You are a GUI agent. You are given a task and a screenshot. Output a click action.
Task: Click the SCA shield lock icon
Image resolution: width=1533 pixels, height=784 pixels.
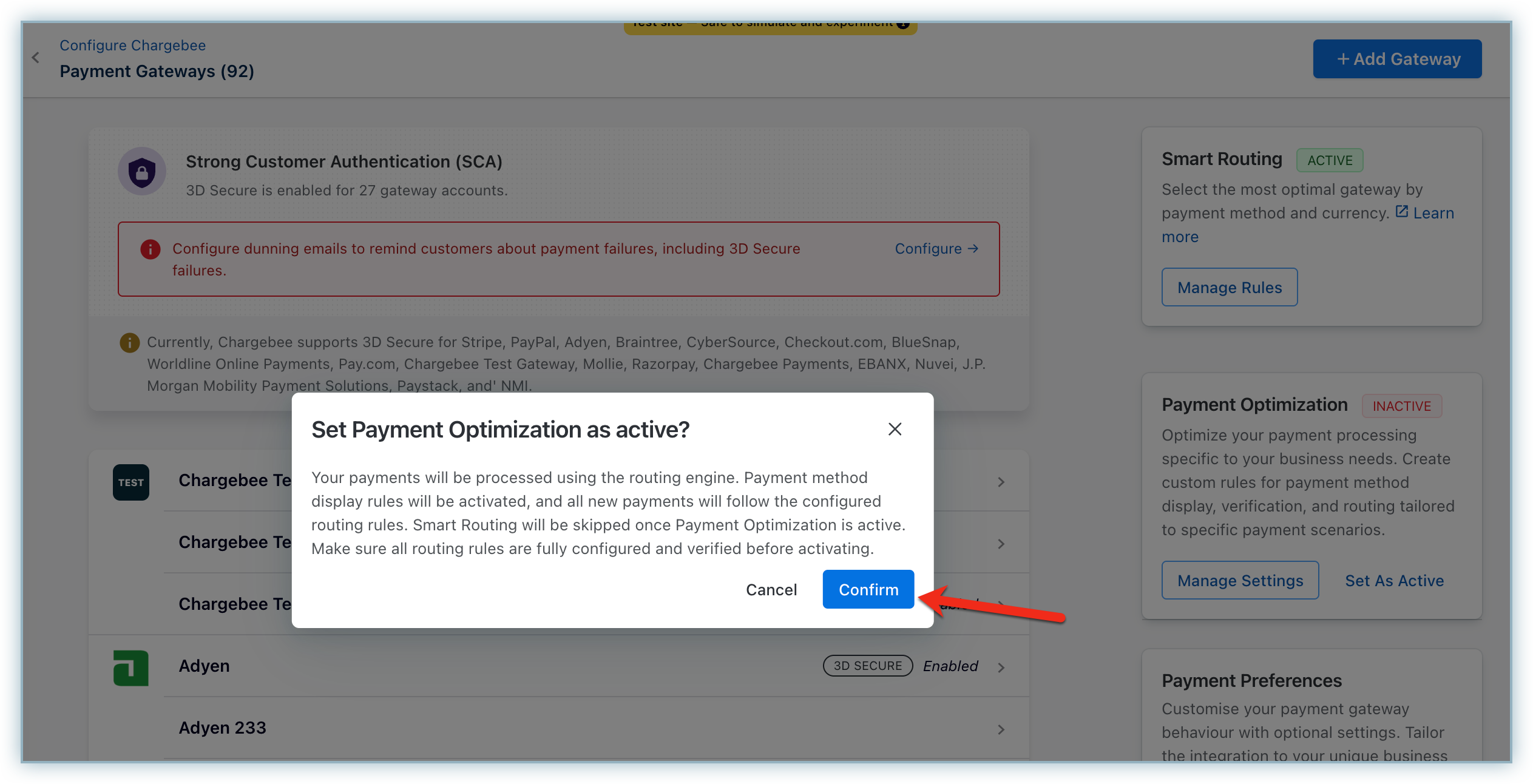click(142, 172)
